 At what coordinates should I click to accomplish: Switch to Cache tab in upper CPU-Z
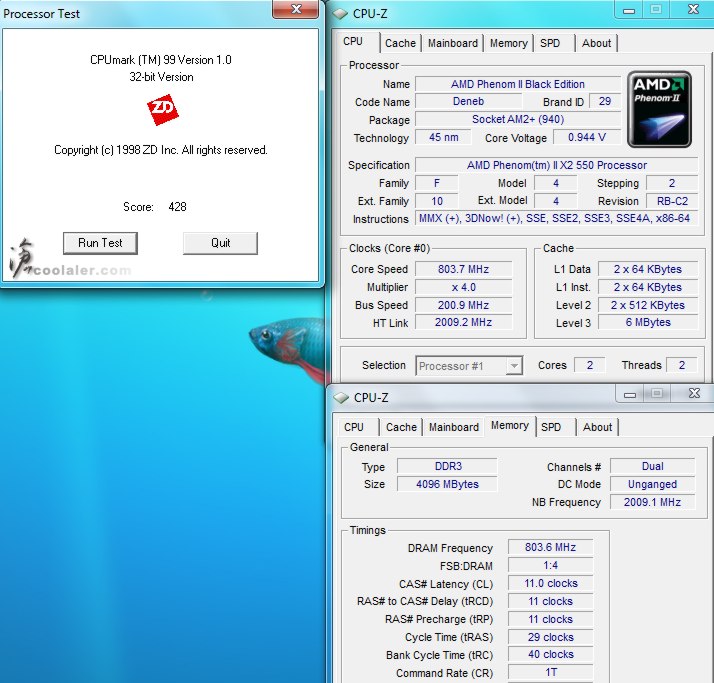(x=400, y=43)
